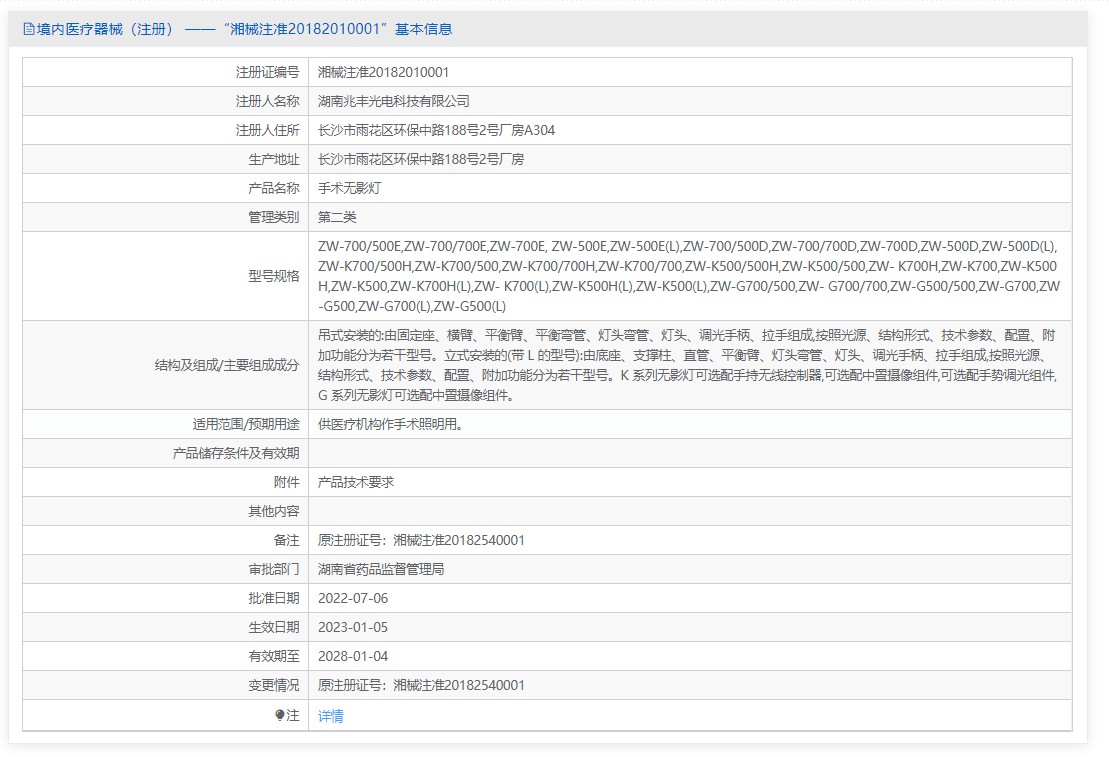Click the 产品储存条件及有效期 label
Screen dimensions: 1109x757
[236, 453]
